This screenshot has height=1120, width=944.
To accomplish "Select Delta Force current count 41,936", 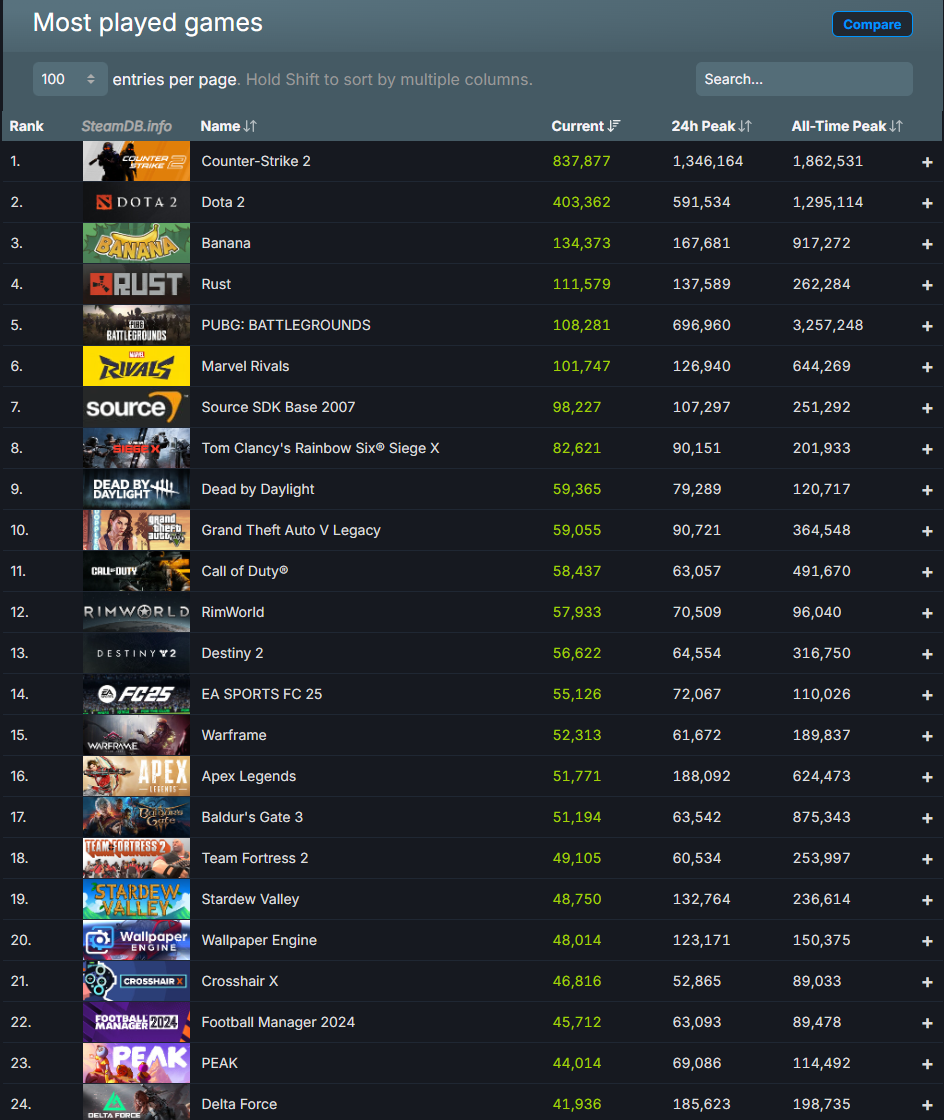I will point(576,1104).
